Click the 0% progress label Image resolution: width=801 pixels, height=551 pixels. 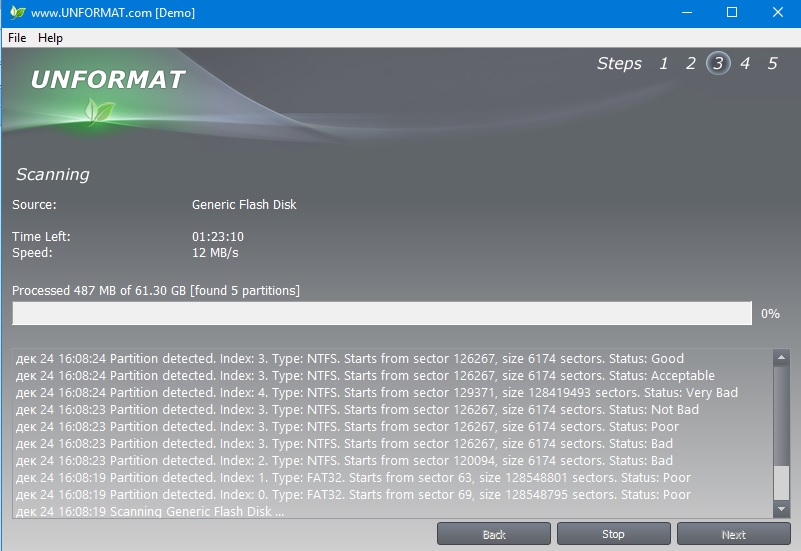click(770, 314)
